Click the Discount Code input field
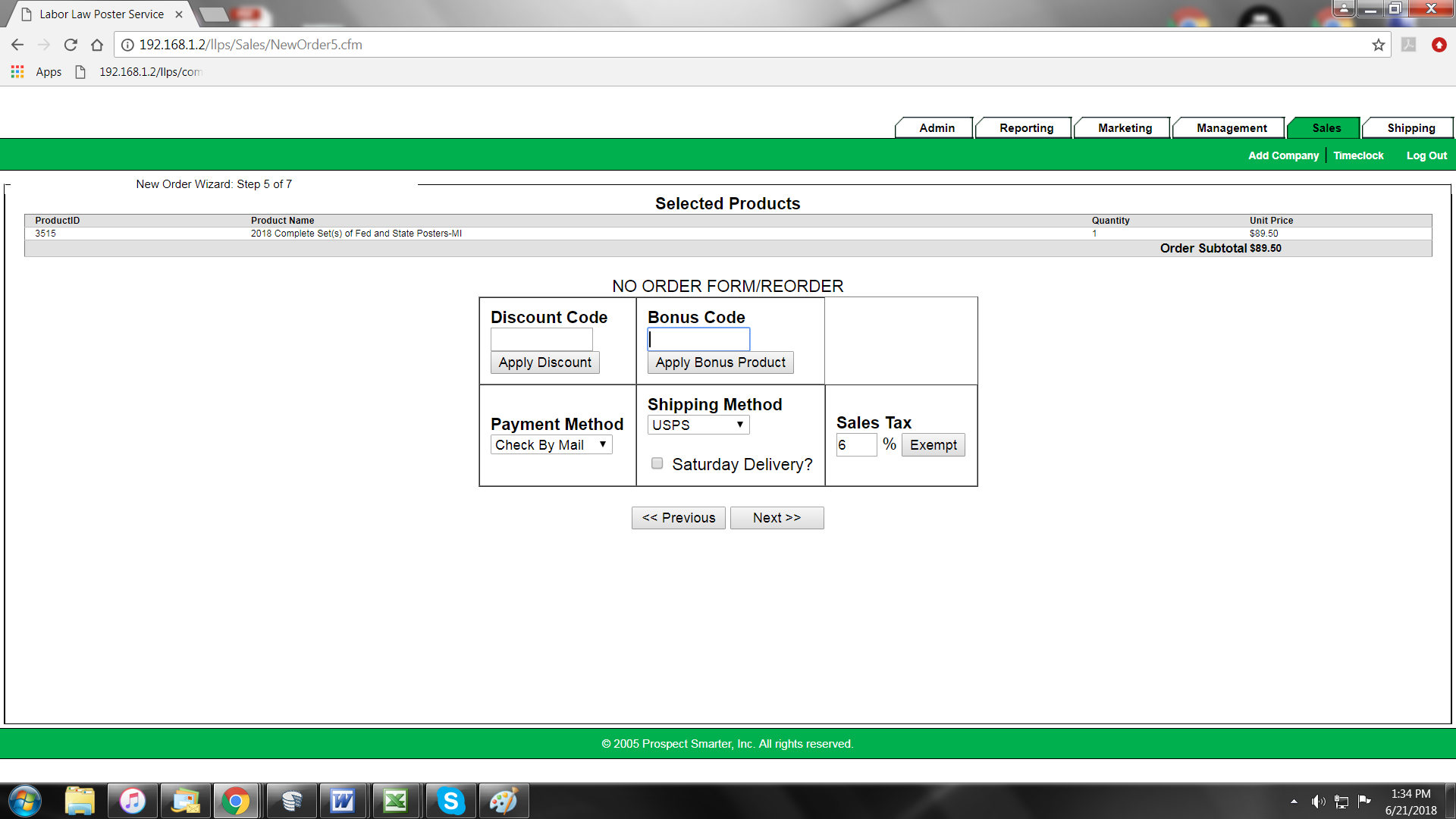The image size is (1456, 819). coord(541,339)
